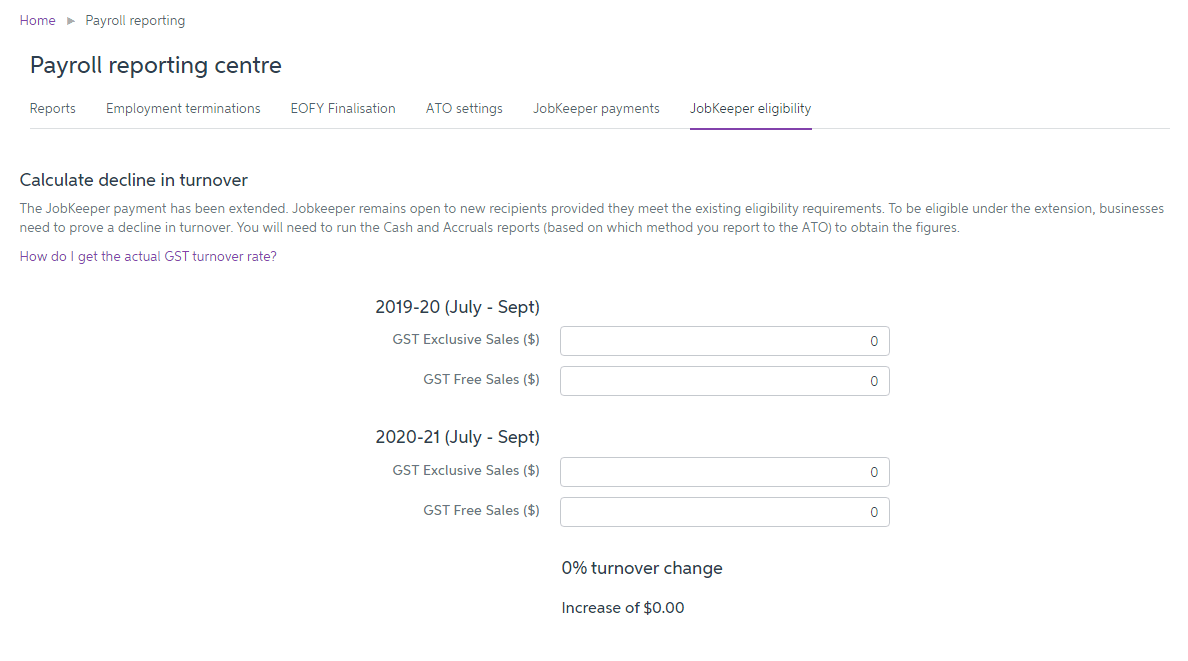Click the breadcrumb arrow separator icon

(x=71, y=21)
